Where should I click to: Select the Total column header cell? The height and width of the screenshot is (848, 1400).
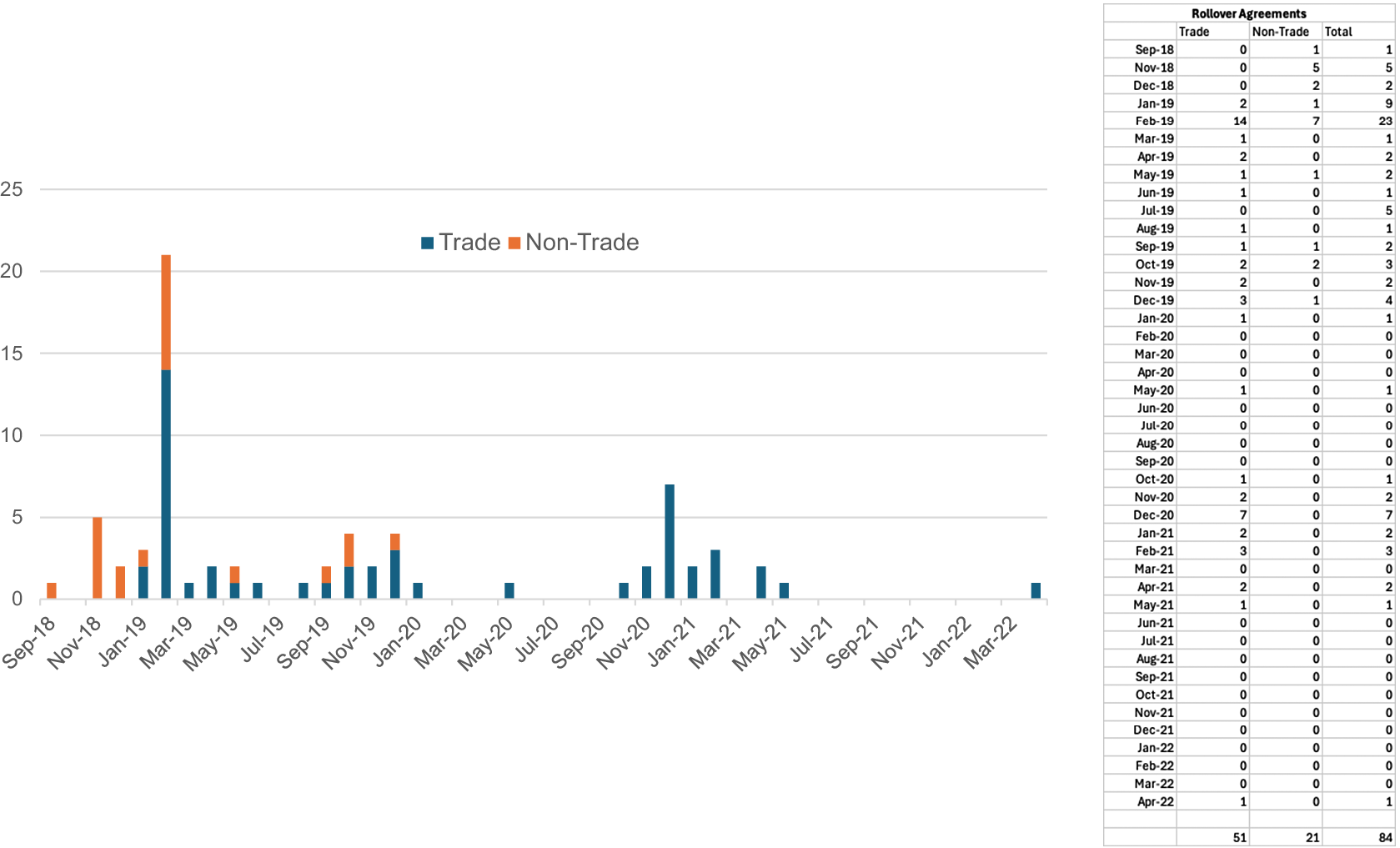pyautogui.click(x=1358, y=32)
